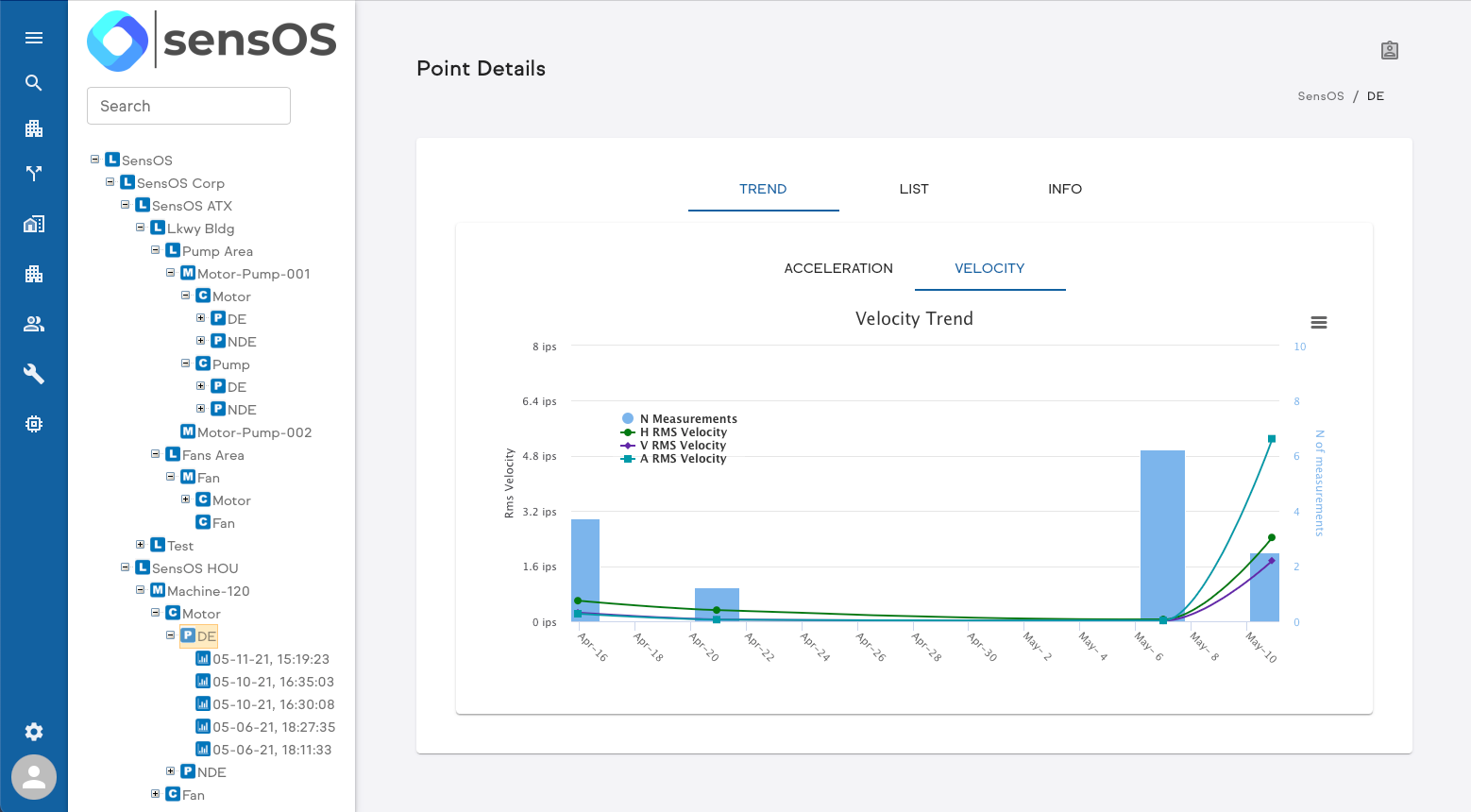Select the Fan component under Machine-120

tap(194, 795)
